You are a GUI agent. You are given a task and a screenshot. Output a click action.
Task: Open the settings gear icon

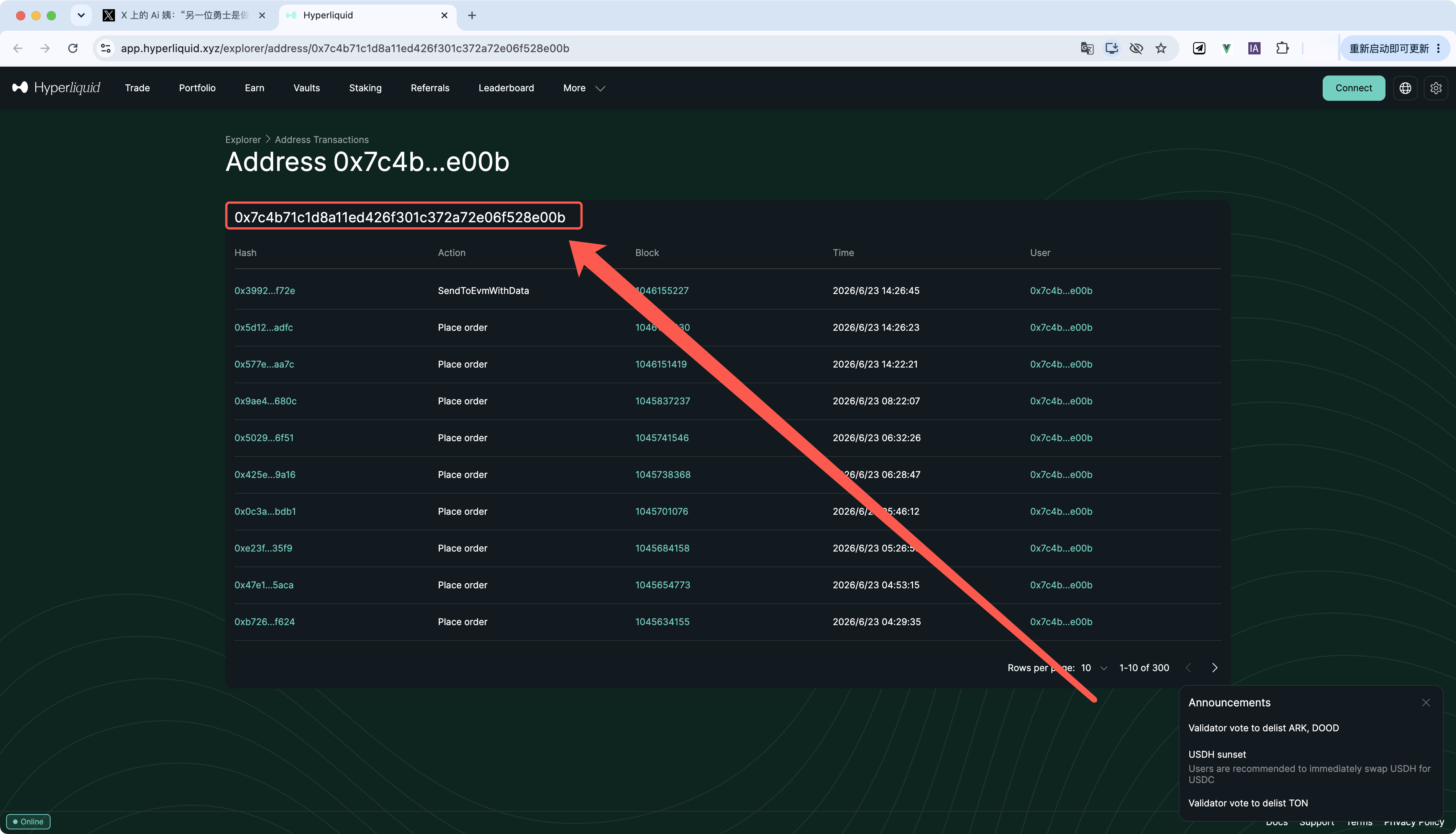[x=1435, y=88]
